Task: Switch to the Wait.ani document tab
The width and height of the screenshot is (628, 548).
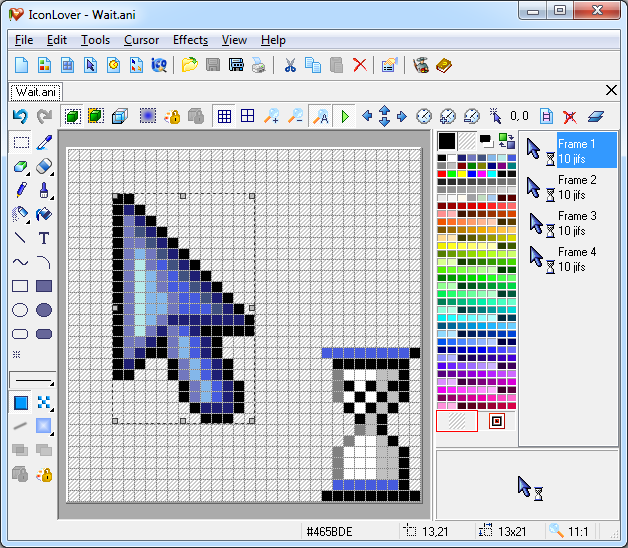Action: (36, 92)
